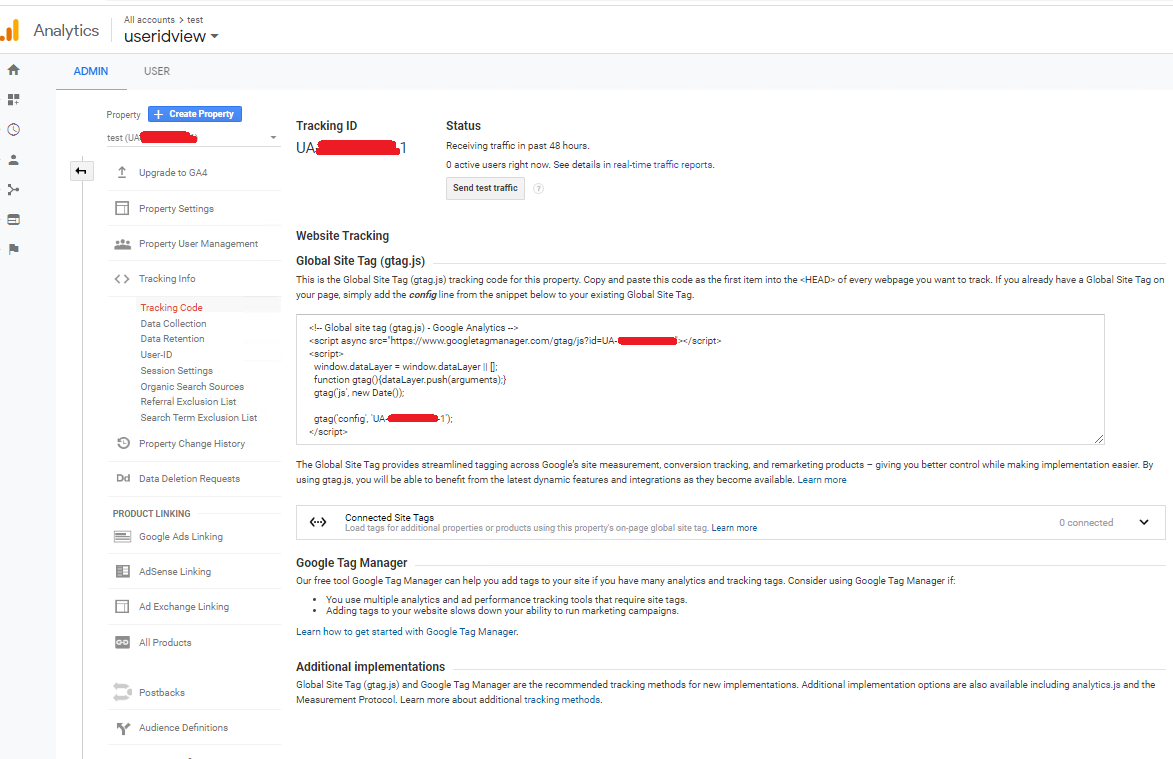Open Audience Definitions

click(x=183, y=728)
